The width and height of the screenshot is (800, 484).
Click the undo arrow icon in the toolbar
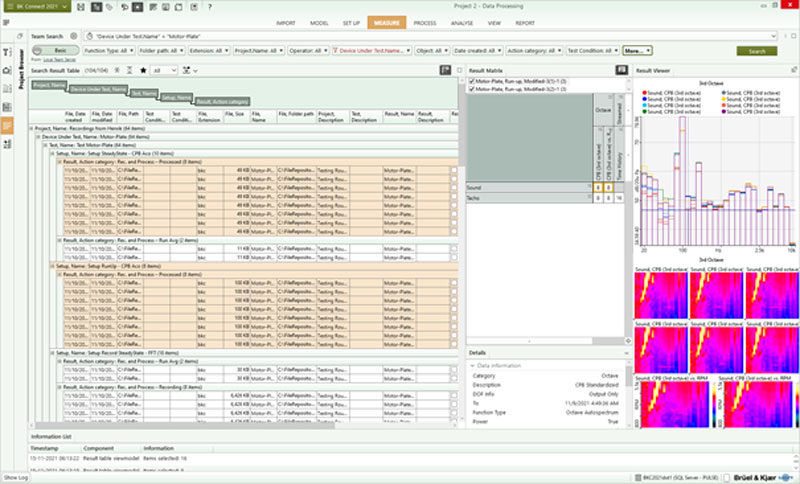(125, 7)
